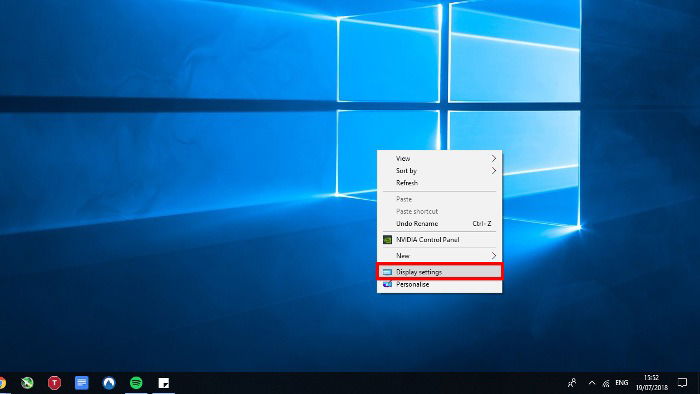The image size is (700, 394).
Task: Expand the New submenu
Action: 440,256
